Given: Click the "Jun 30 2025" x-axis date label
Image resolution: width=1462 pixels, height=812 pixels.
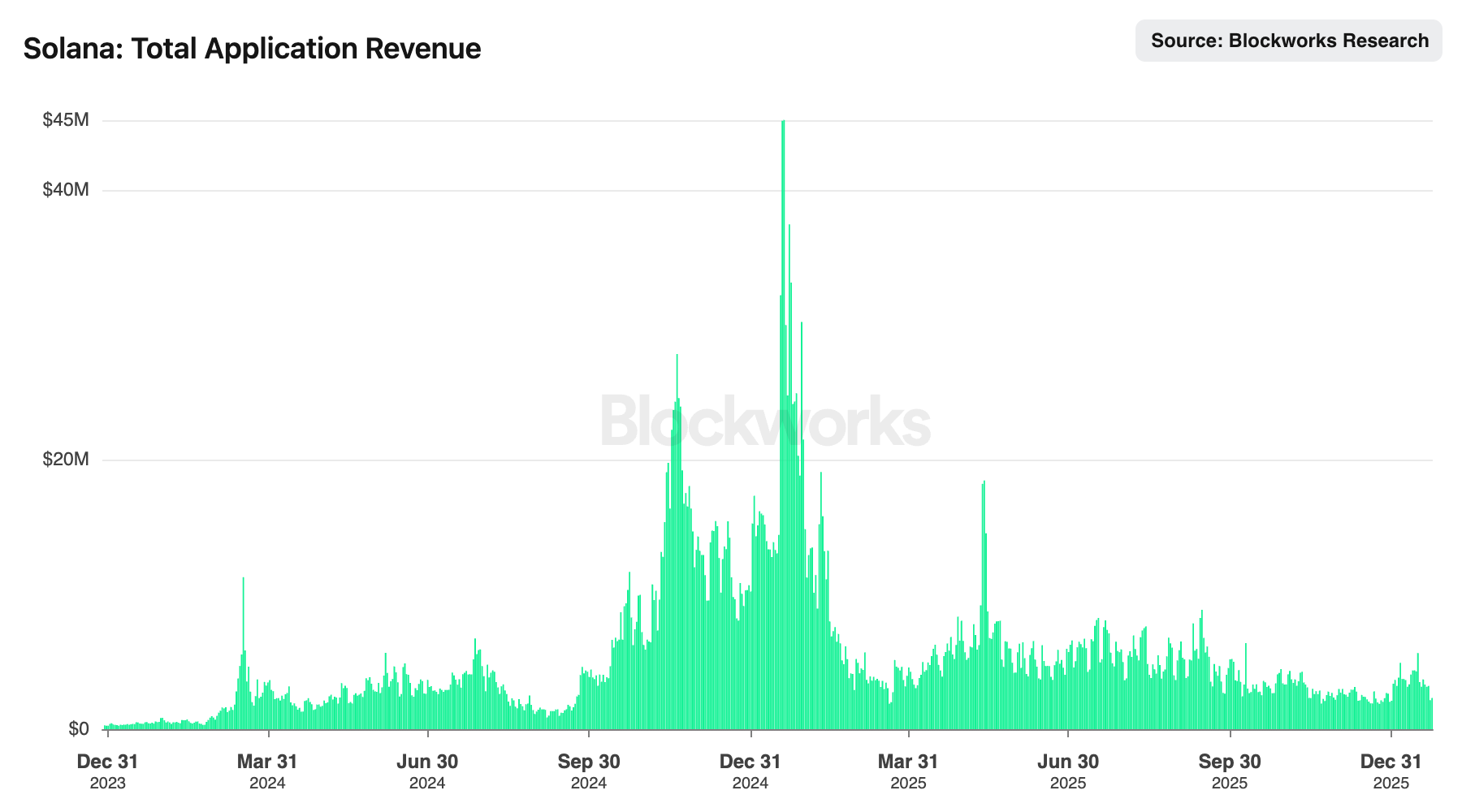Looking at the screenshot, I should 1068,771.
